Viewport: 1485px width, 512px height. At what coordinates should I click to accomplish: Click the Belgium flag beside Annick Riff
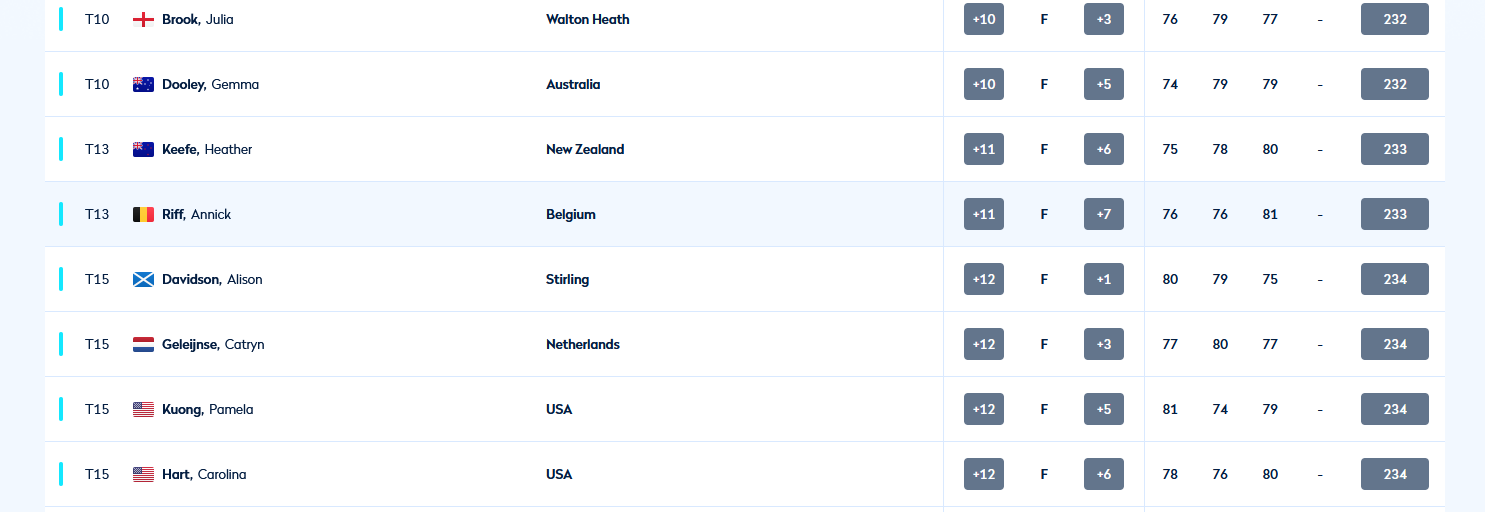coord(143,214)
